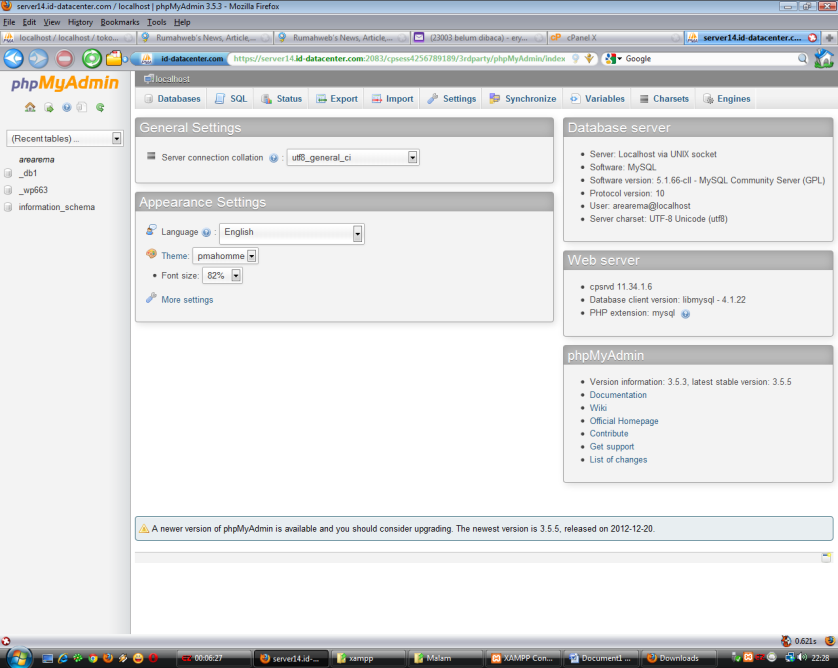This screenshot has width=838, height=668.
Task: Open the Engines tab
Action: [x=727, y=99]
